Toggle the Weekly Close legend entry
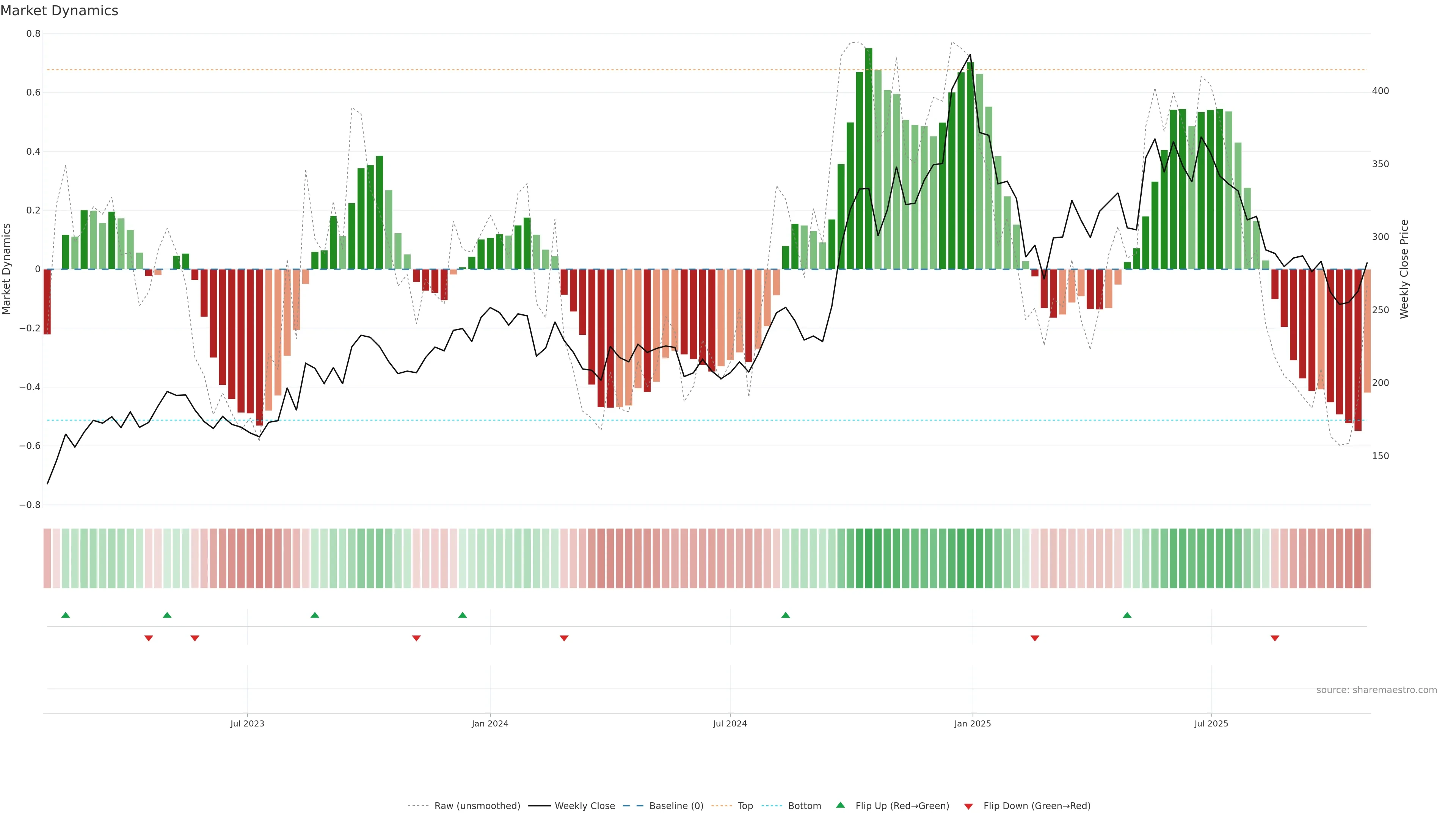This screenshot has width=1456, height=819. [x=584, y=805]
